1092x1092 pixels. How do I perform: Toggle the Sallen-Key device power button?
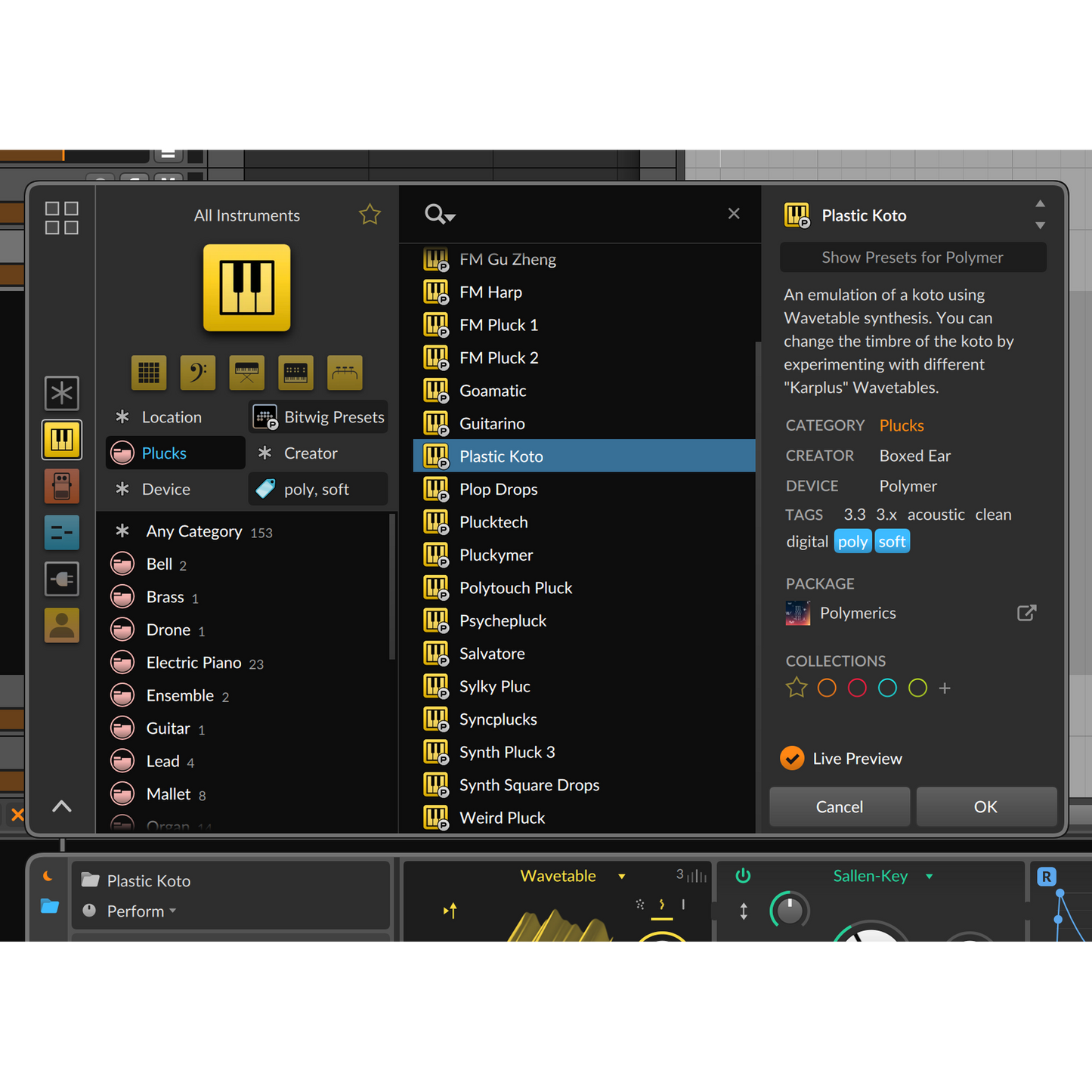(743, 876)
